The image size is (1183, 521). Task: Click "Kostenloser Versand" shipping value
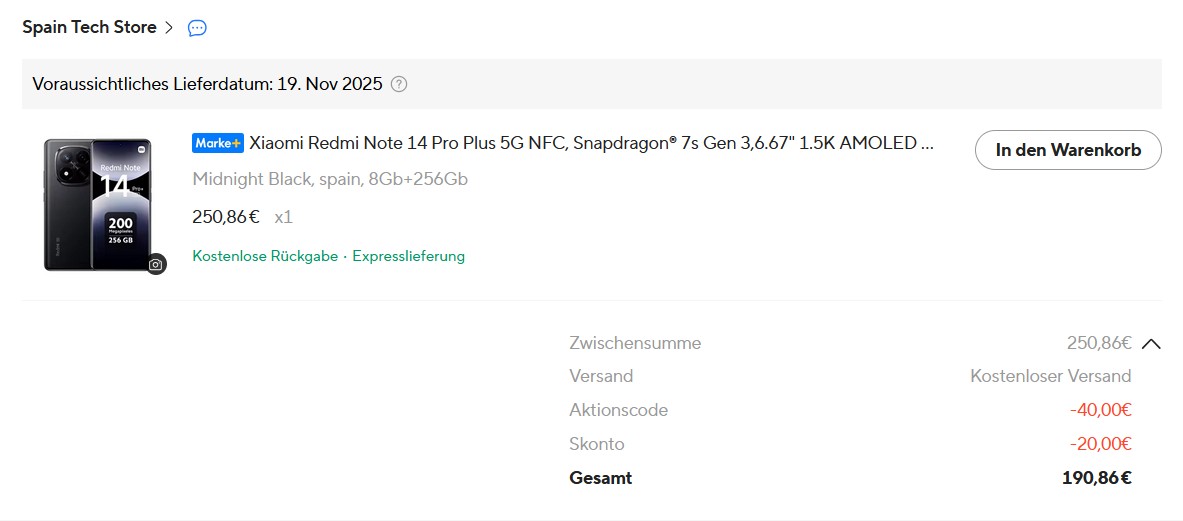coord(1050,376)
